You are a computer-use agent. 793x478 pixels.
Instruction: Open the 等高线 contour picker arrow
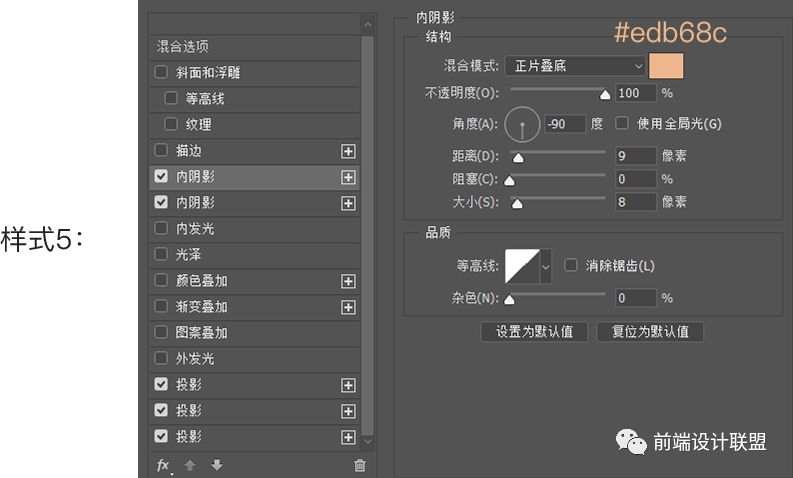coord(546,266)
